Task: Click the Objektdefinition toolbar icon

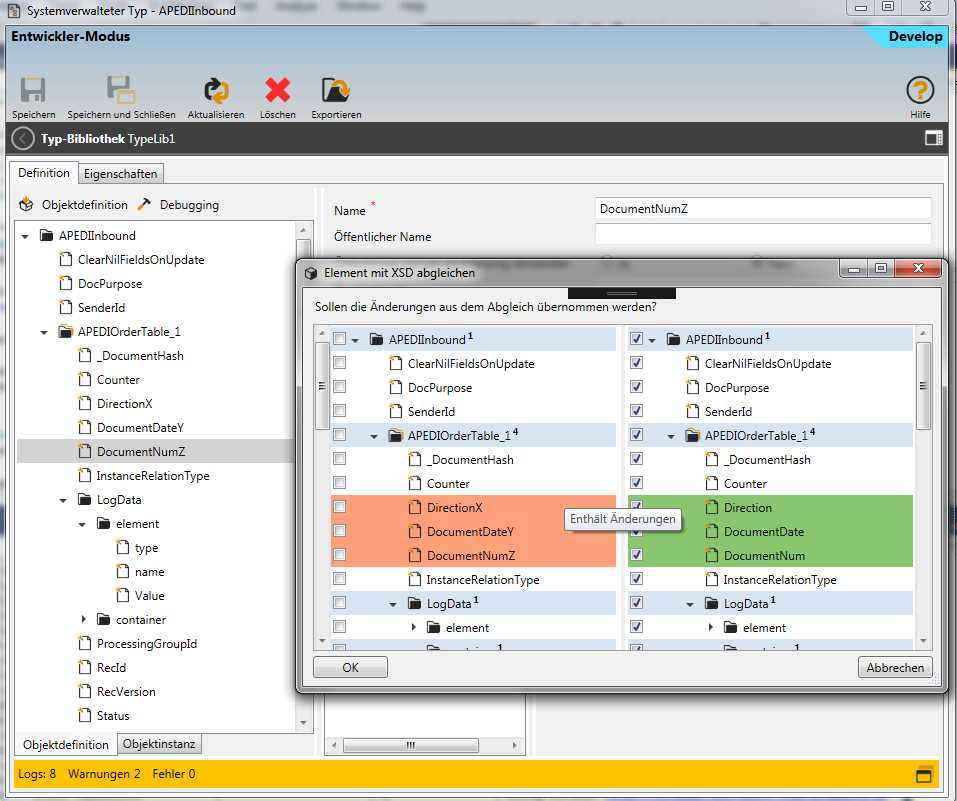Action: 26,205
